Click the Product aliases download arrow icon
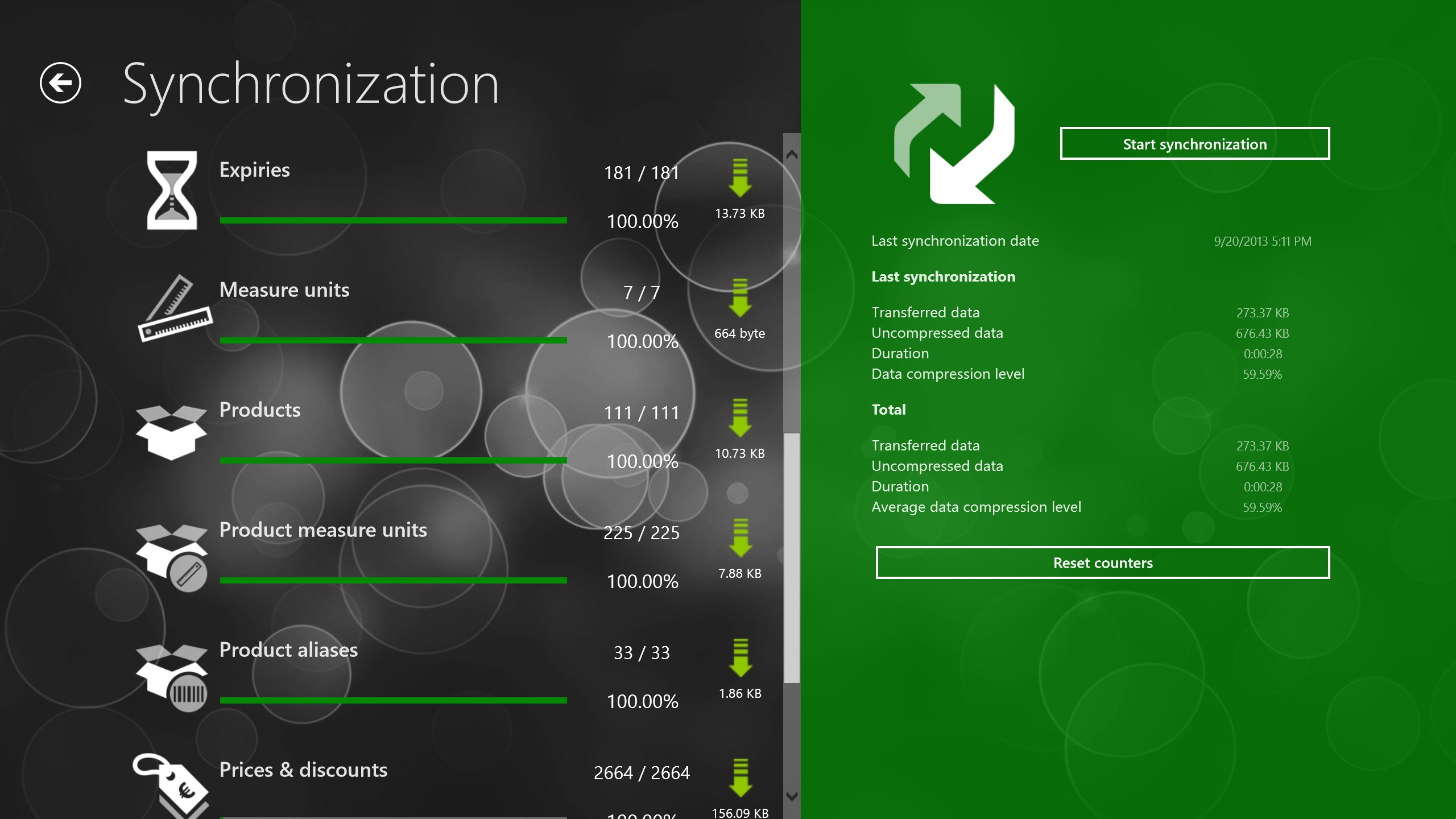 (740, 658)
